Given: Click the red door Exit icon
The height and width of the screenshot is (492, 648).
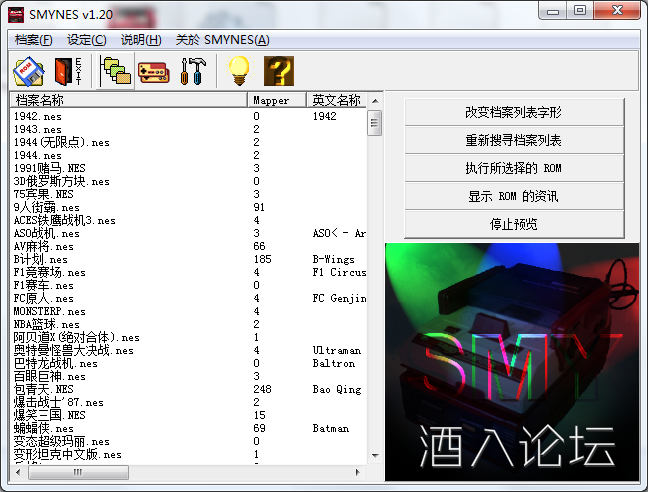Looking at the screenshot, I should coord(67,71).
